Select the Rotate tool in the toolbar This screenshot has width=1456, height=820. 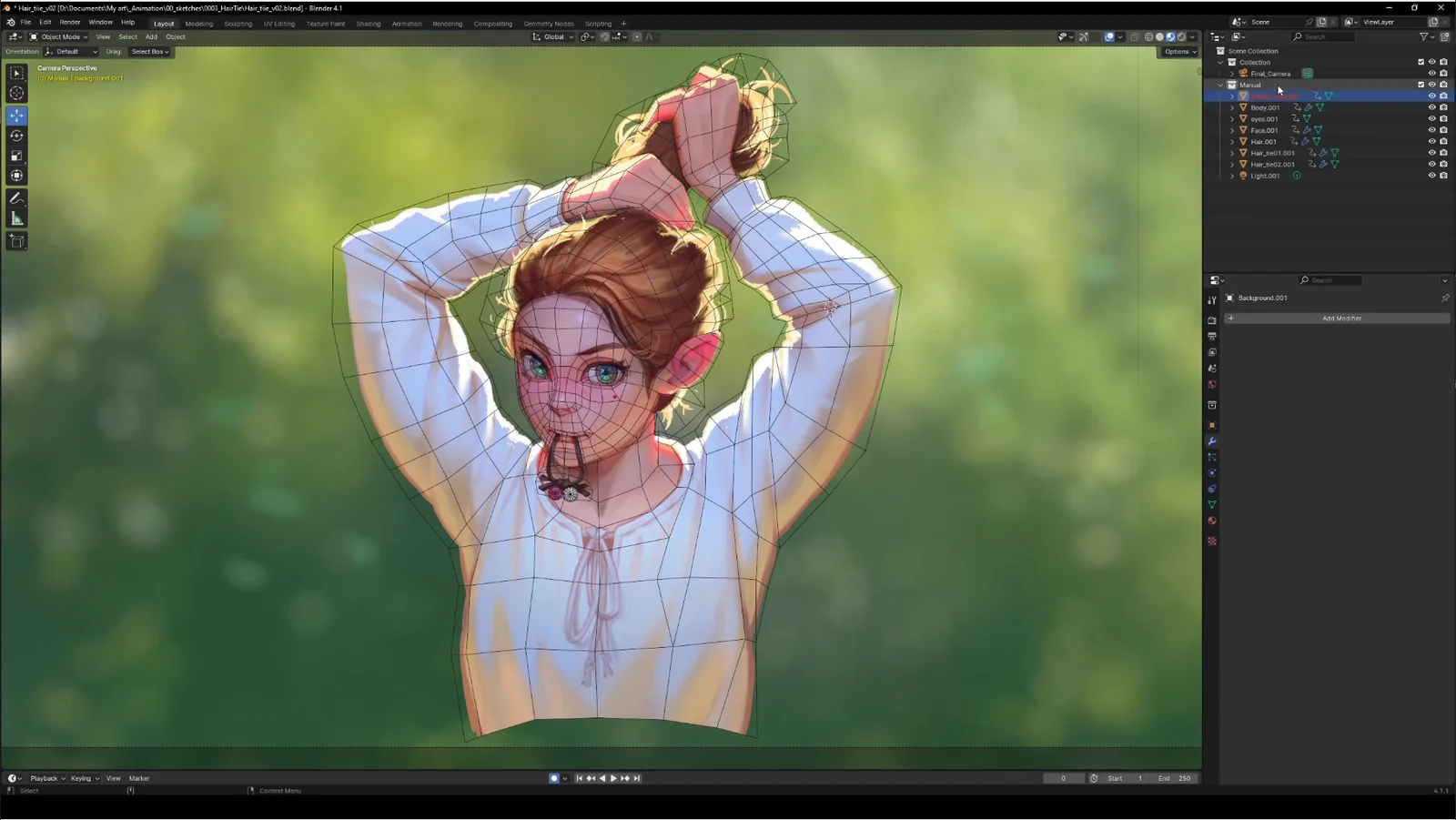[x=16, y=135]
